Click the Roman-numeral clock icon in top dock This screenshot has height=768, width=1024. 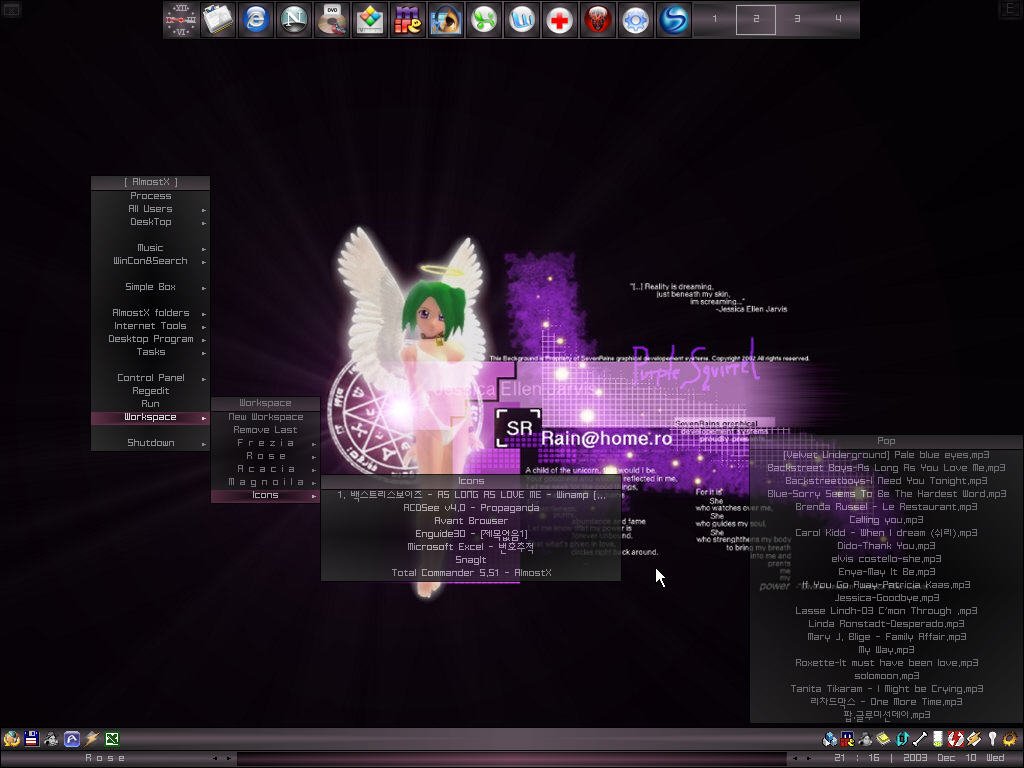[181, 20]
